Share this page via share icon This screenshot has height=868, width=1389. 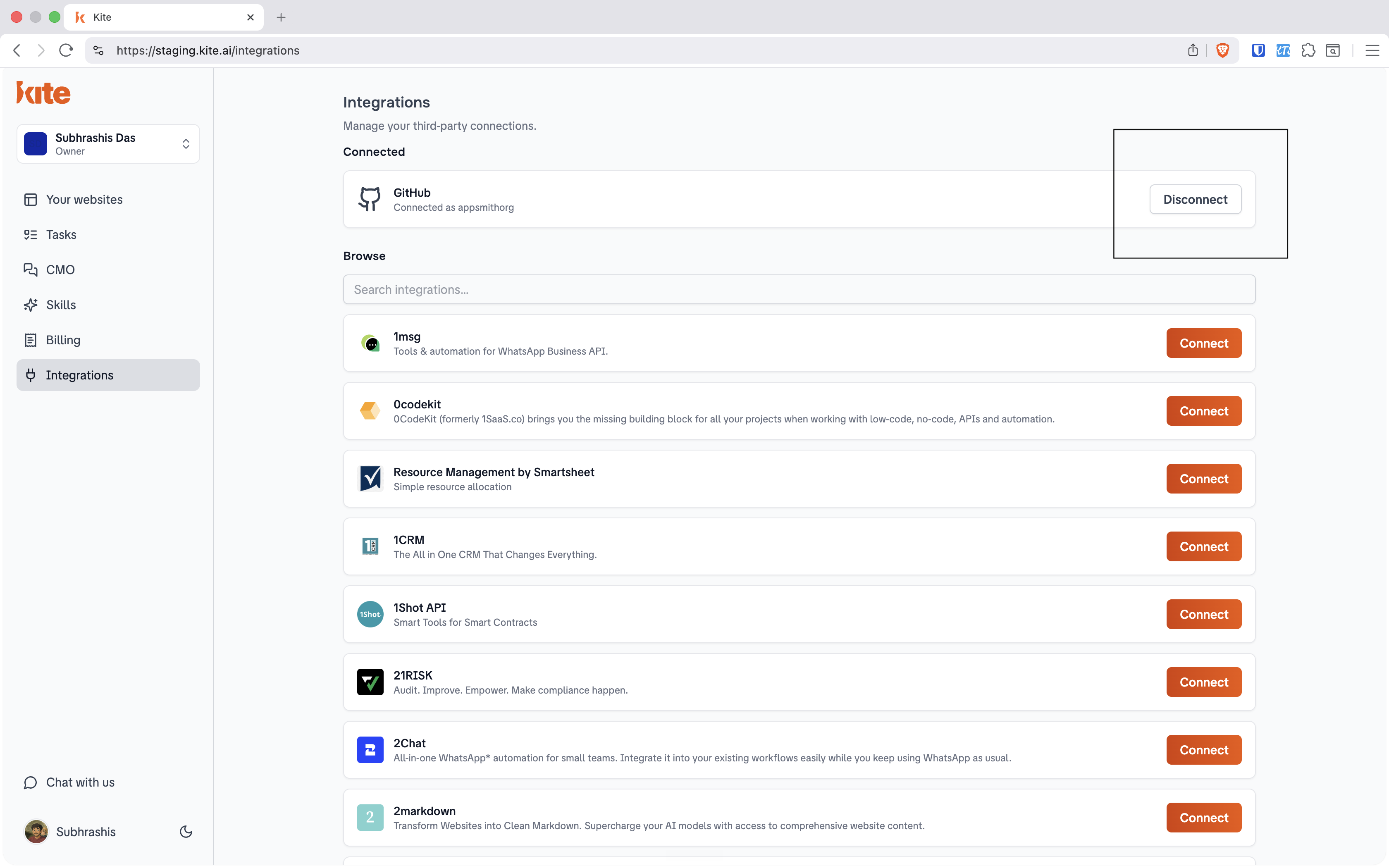[x=1193, y=50]
